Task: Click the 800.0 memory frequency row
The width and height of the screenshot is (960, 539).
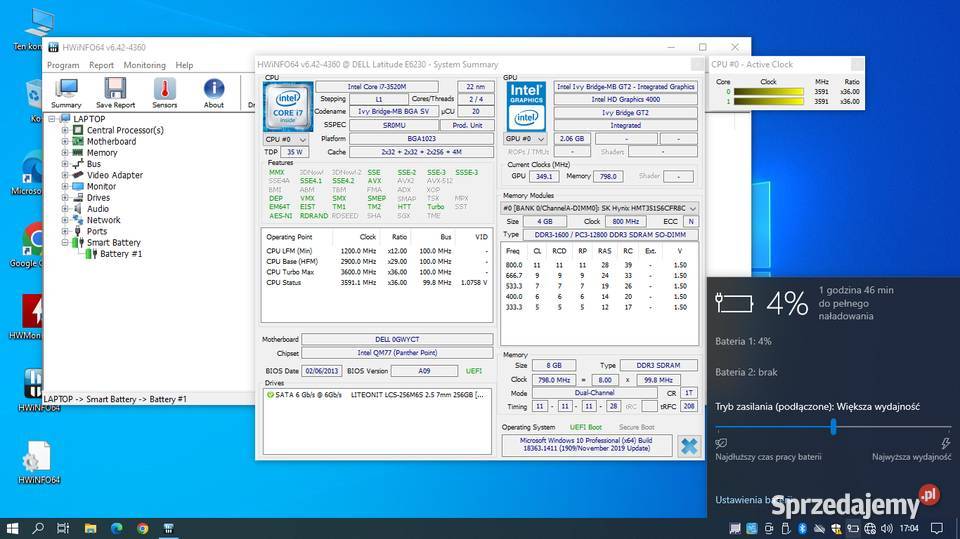Action: (598, 265)
